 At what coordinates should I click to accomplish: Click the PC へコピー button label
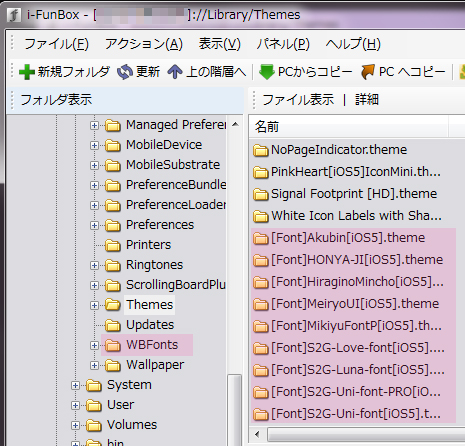412,72
